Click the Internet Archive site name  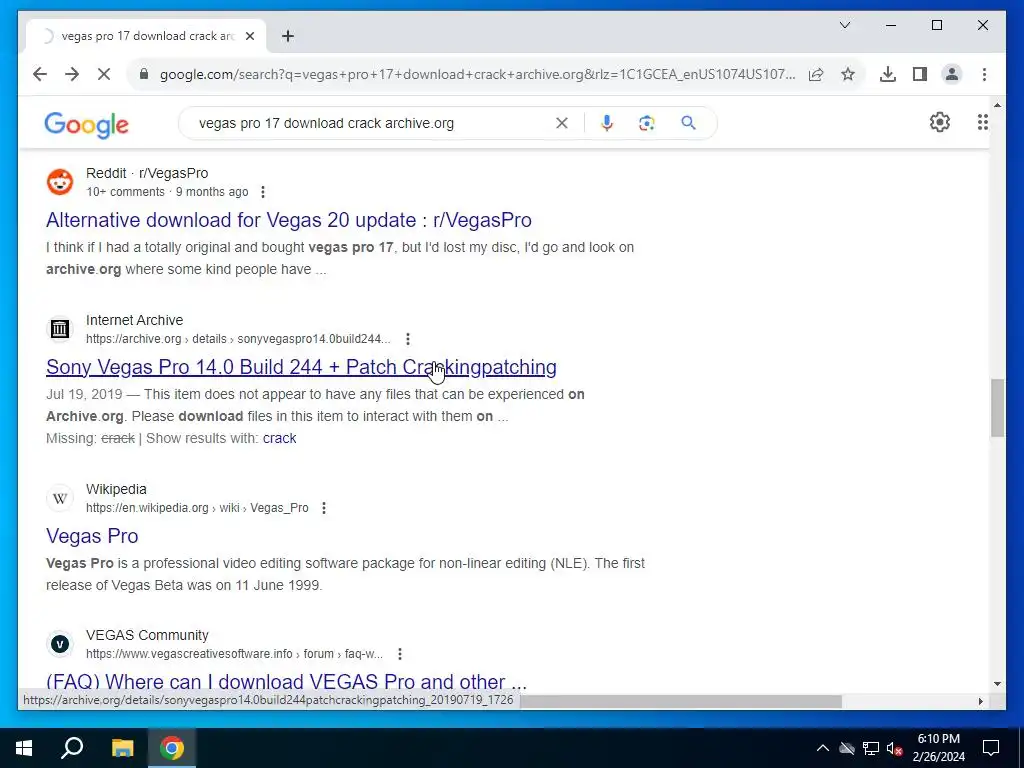tap(135, 320)
